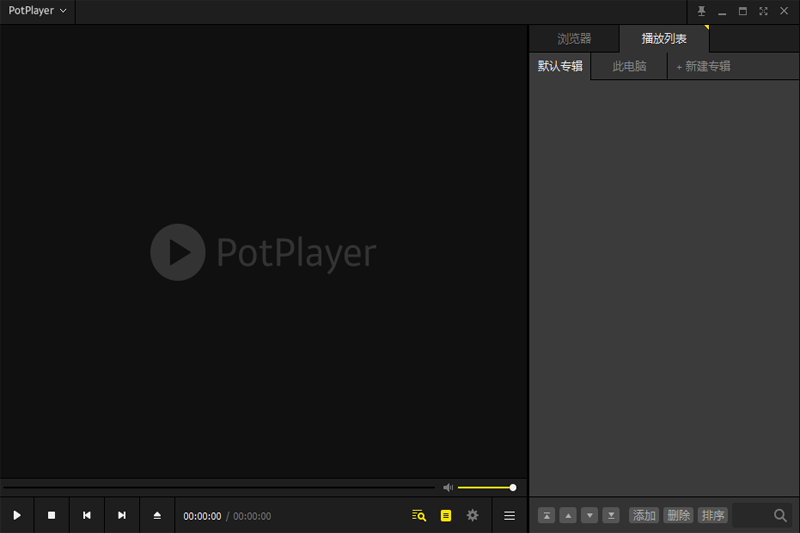Stop playback with the Stop button
The image size is (800, 533).
(52, 515)
